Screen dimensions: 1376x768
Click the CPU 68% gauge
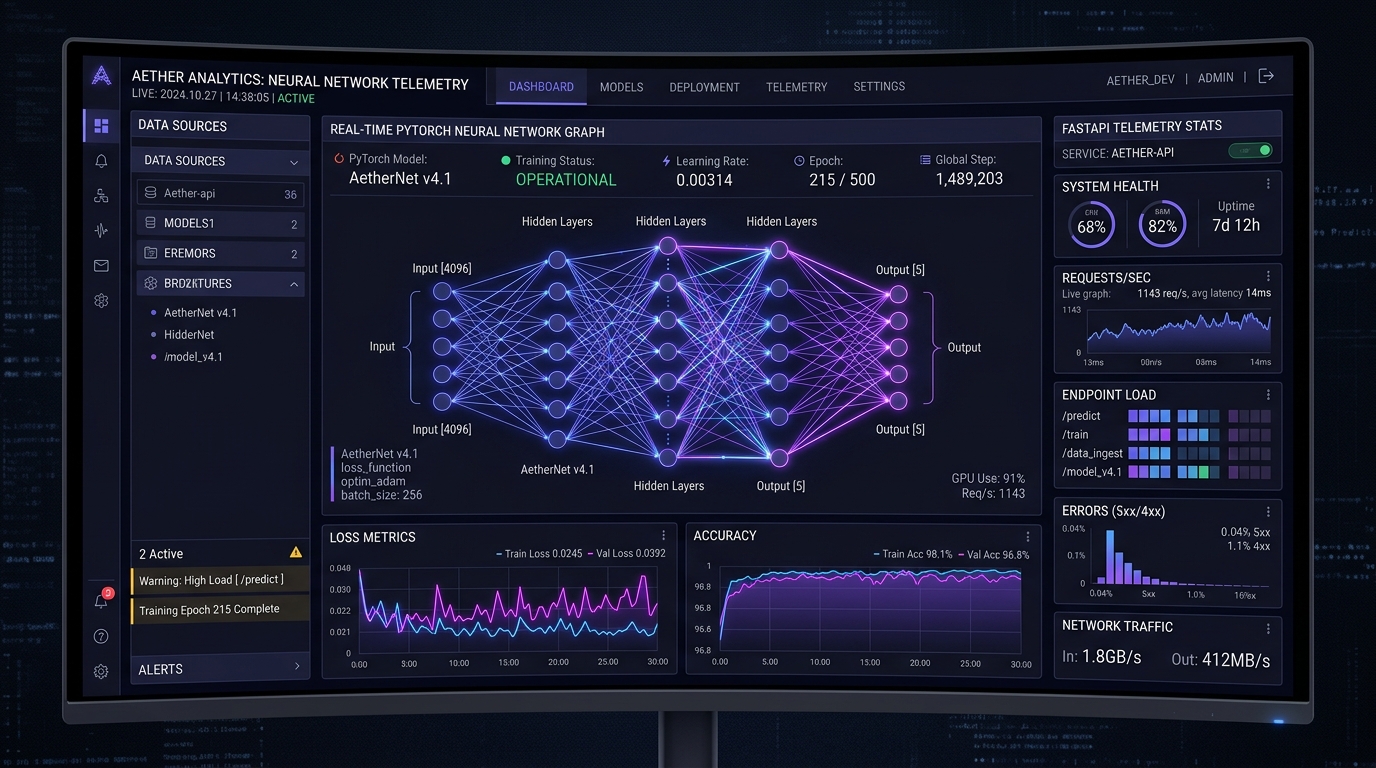pos(1091,225)
